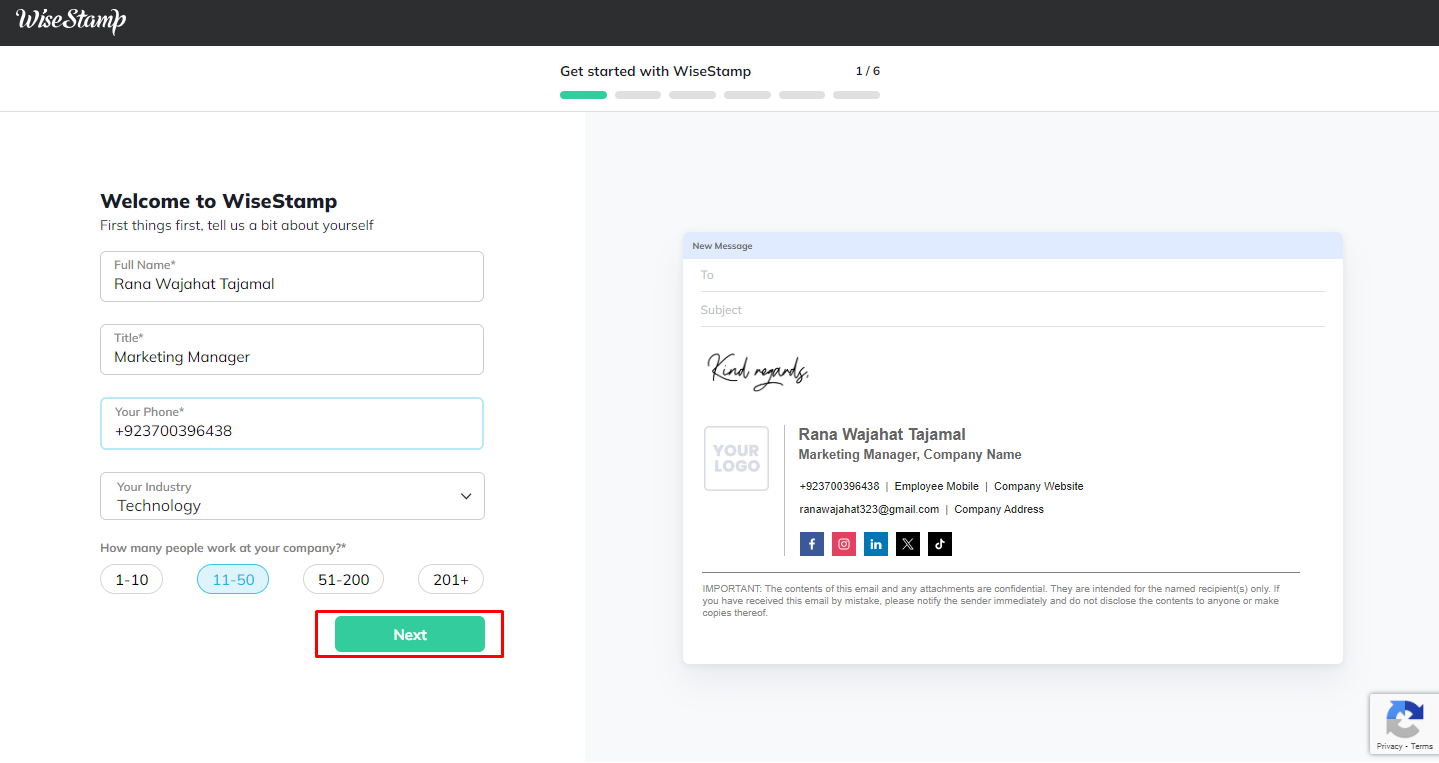Click the Industry dropdown chevron arrow
Image resolution: width=1439 pixels, height=763 pixels.
[x=466, y=496]
